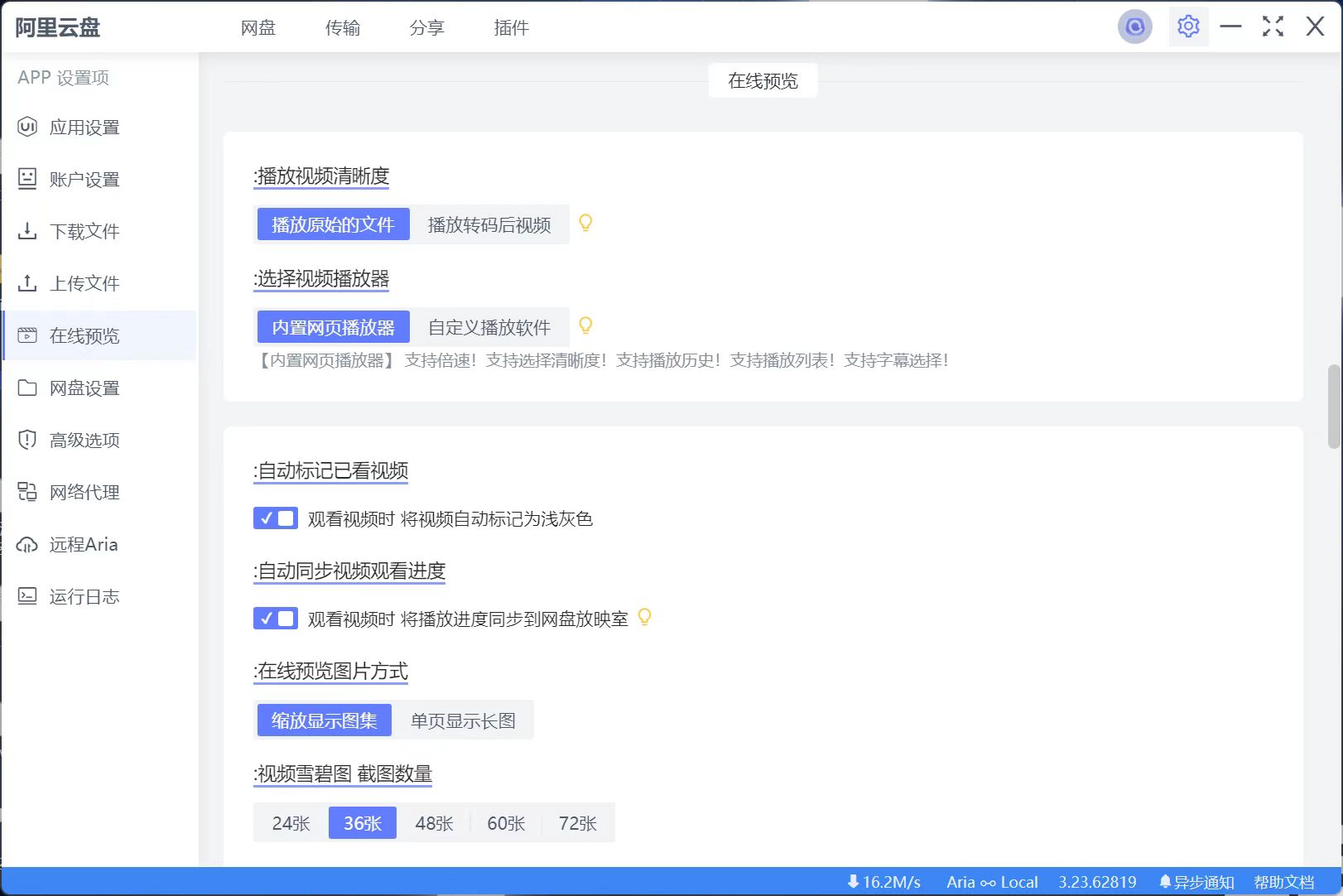Click the 下载文件 download icon
Viewport: 1343px width, 896px height.
coord(27,231)
